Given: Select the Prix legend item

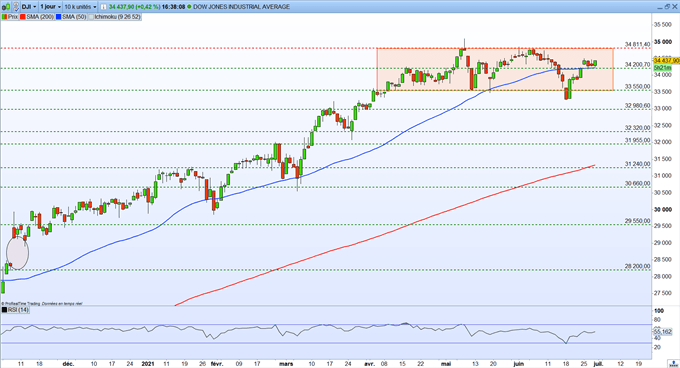Looking at the screenshot, I should (x=10, y=17).
